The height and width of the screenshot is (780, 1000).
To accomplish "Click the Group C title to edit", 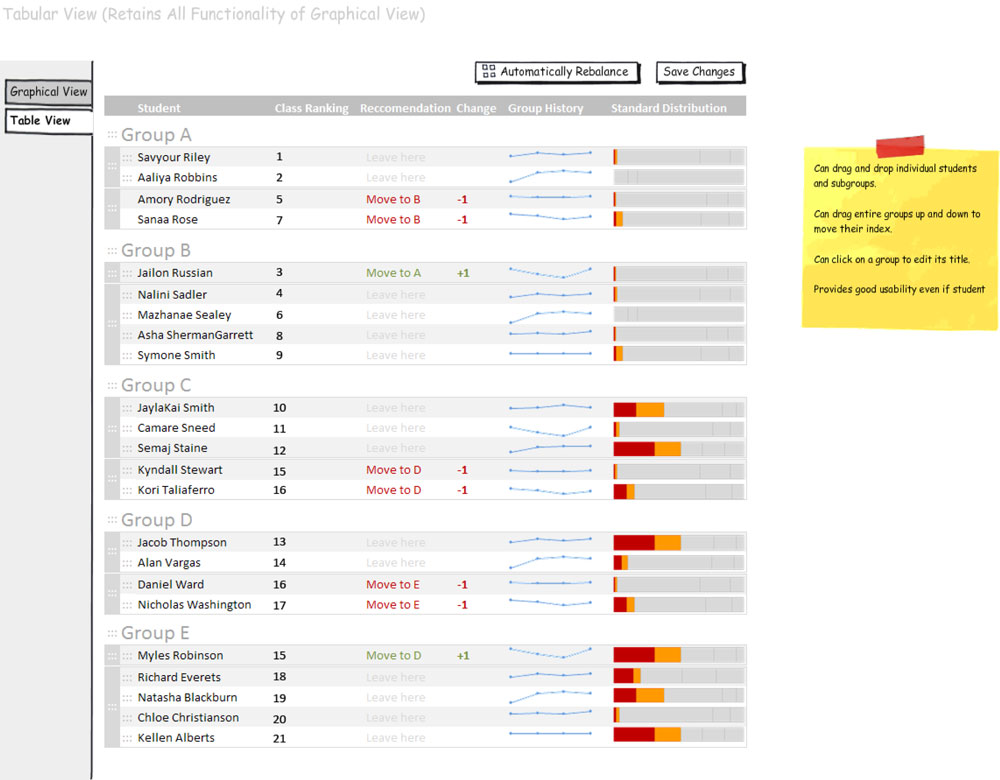I will 156,386.
